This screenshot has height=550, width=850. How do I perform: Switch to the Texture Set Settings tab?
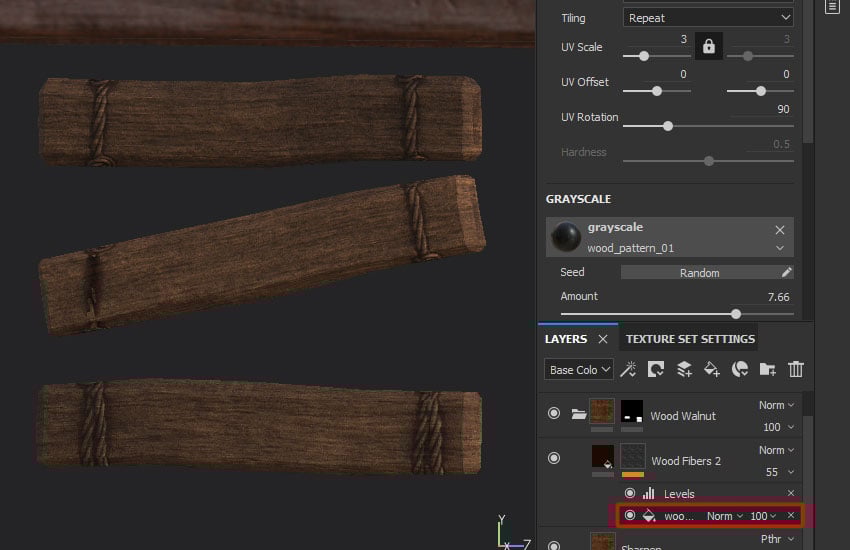click(690, 339)
